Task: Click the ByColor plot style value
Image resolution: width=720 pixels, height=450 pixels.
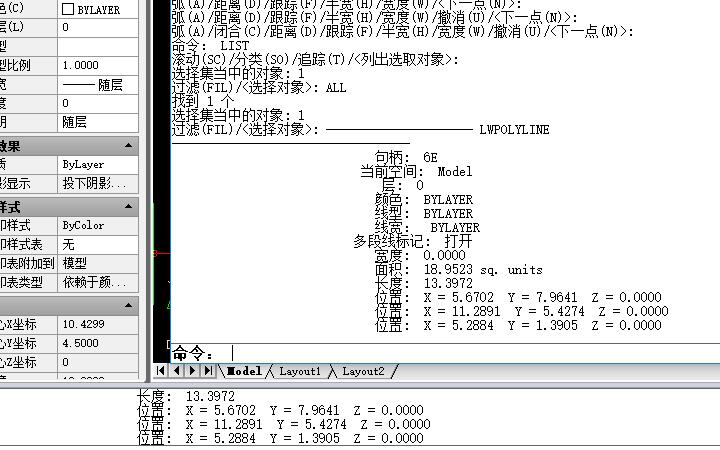Action: point(98,225)
